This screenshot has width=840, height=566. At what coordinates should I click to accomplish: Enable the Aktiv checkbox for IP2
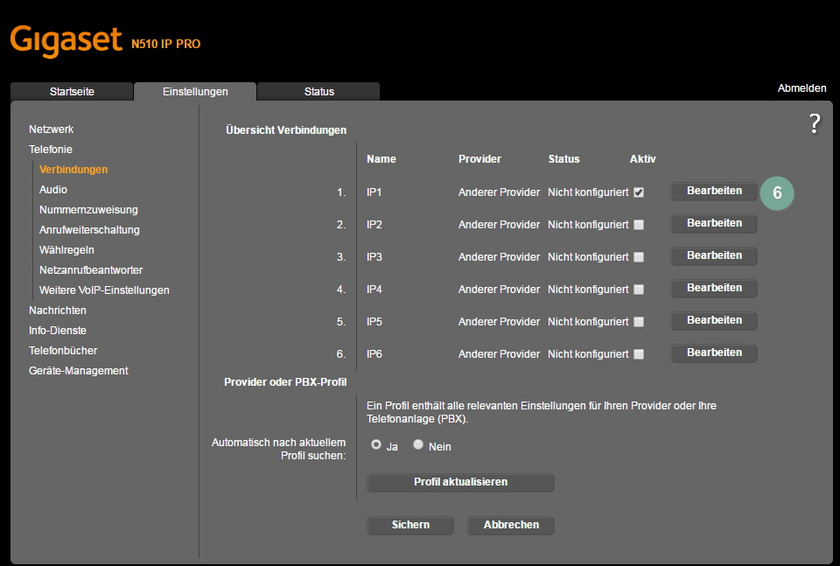click(x=639, y=225)
